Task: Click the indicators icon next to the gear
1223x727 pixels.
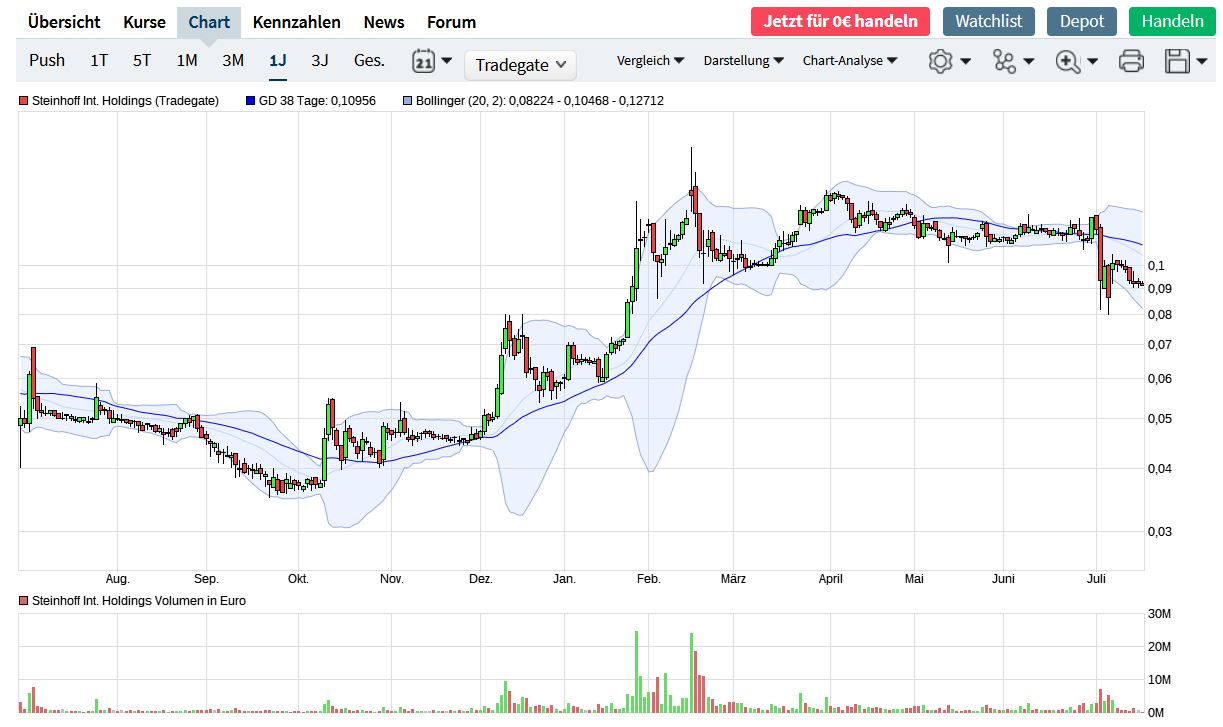Action: [1005, 60]
